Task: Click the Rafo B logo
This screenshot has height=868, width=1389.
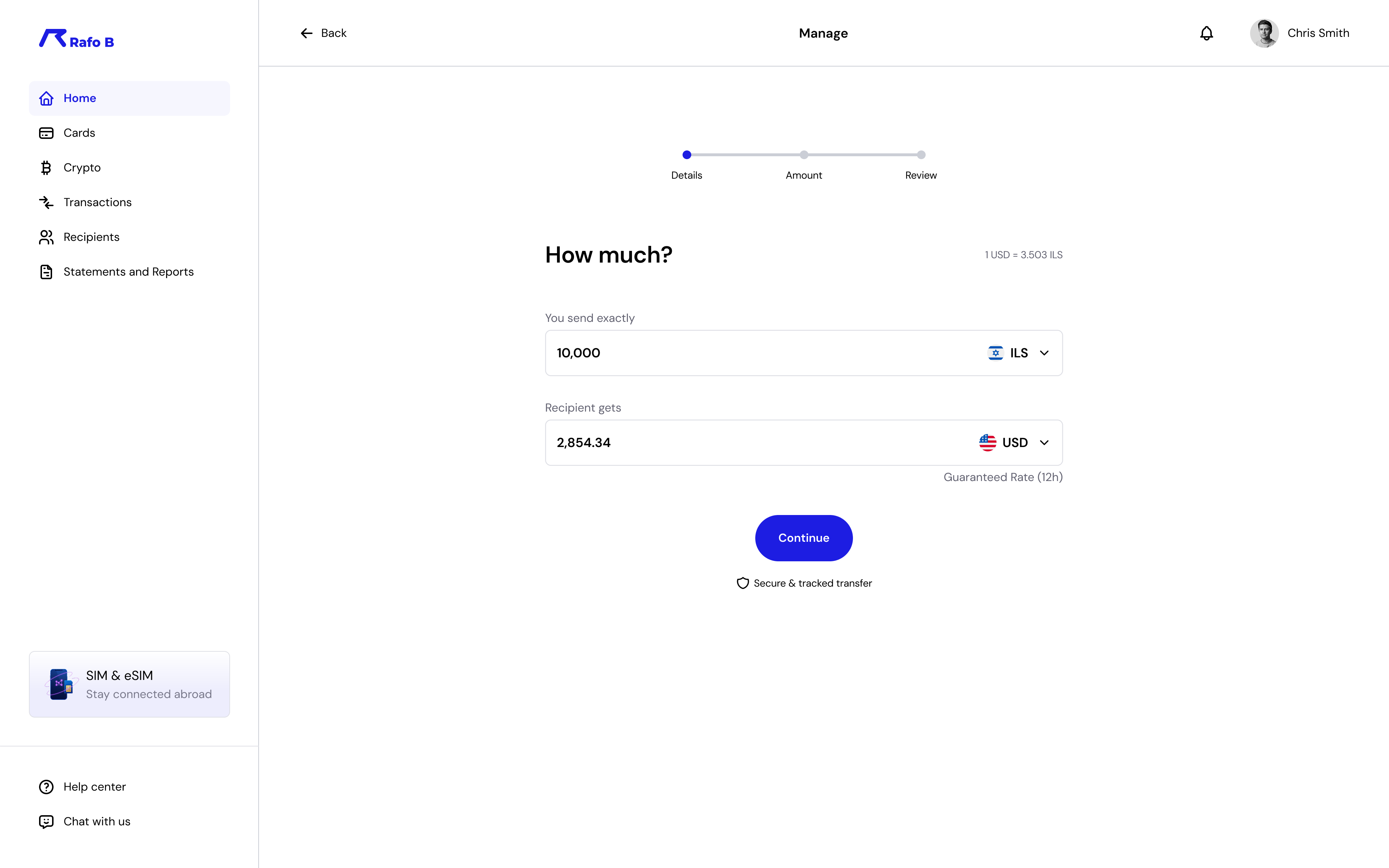Action: (76, 39)
